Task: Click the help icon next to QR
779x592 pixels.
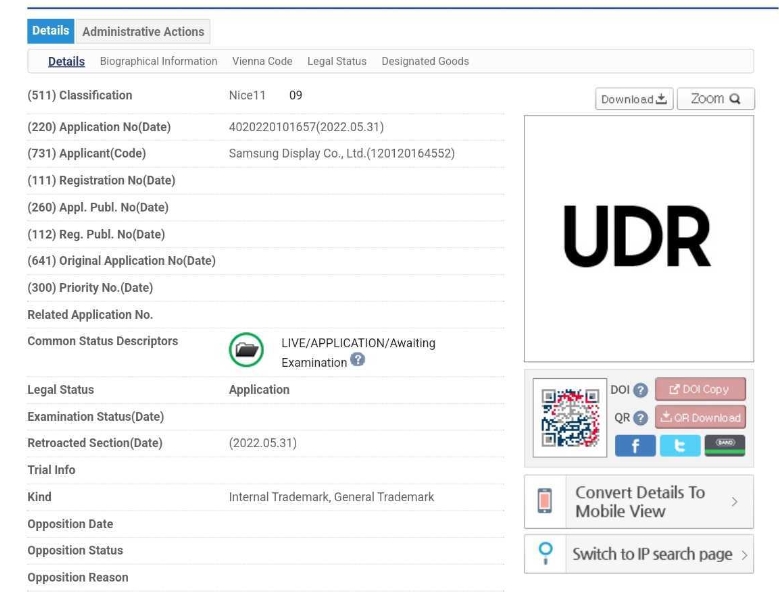Action: [641, 418]
